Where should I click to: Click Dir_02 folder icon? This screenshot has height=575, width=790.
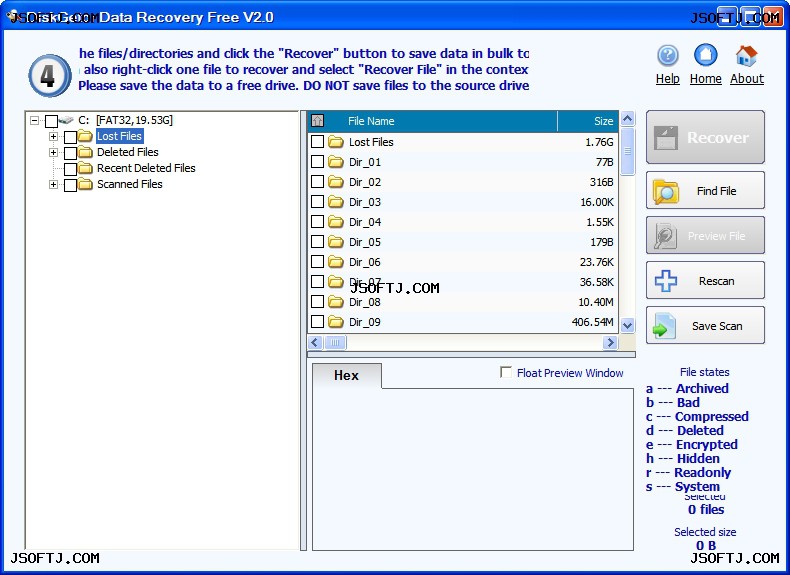click(x=336, y=182)
